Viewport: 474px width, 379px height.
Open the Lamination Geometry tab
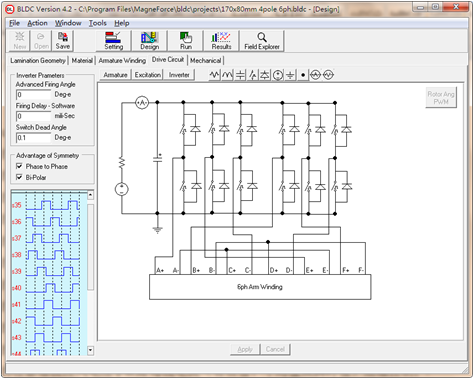coord(38,60)
